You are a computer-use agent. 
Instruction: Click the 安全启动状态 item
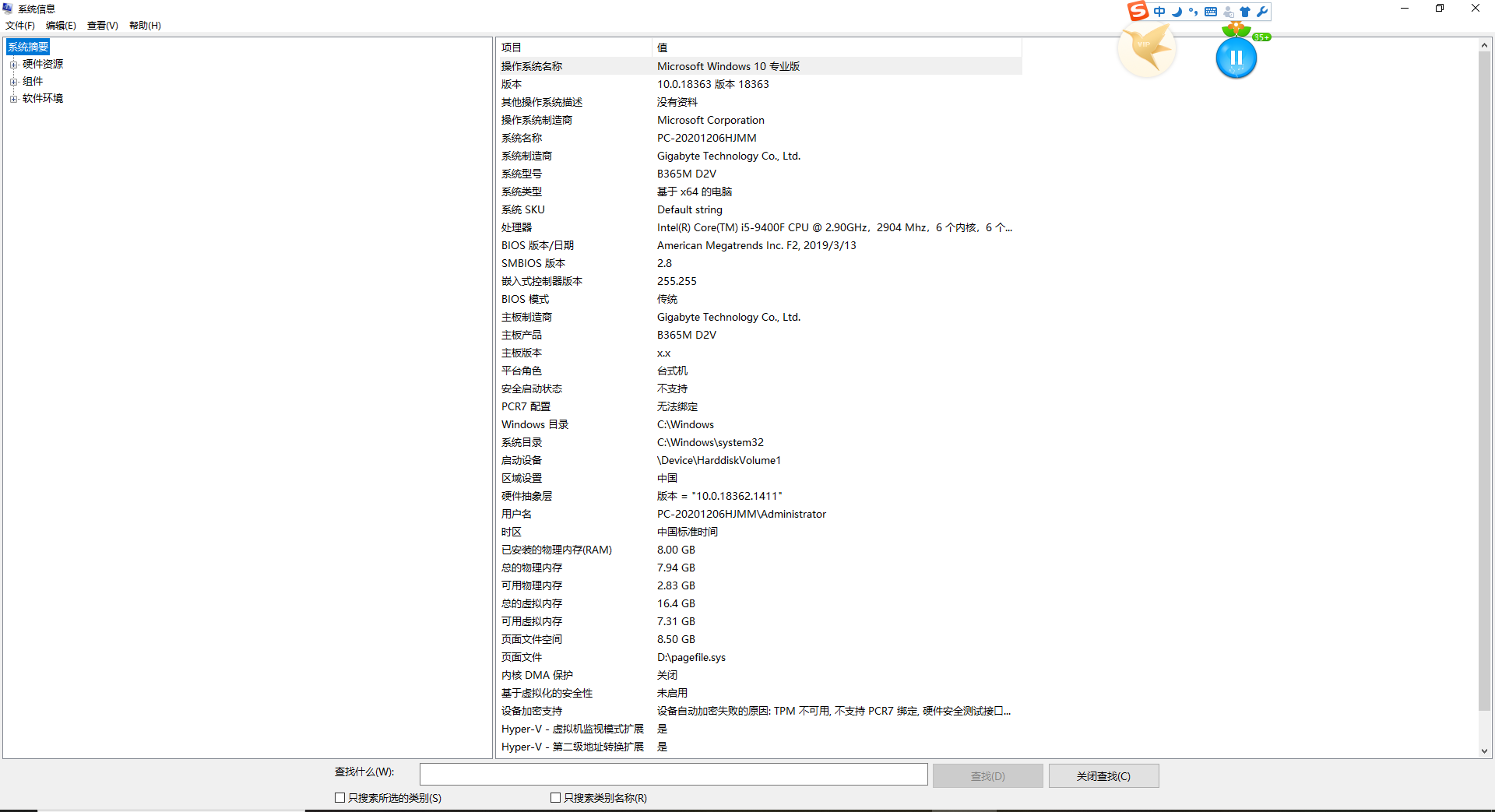click(532, 388)
